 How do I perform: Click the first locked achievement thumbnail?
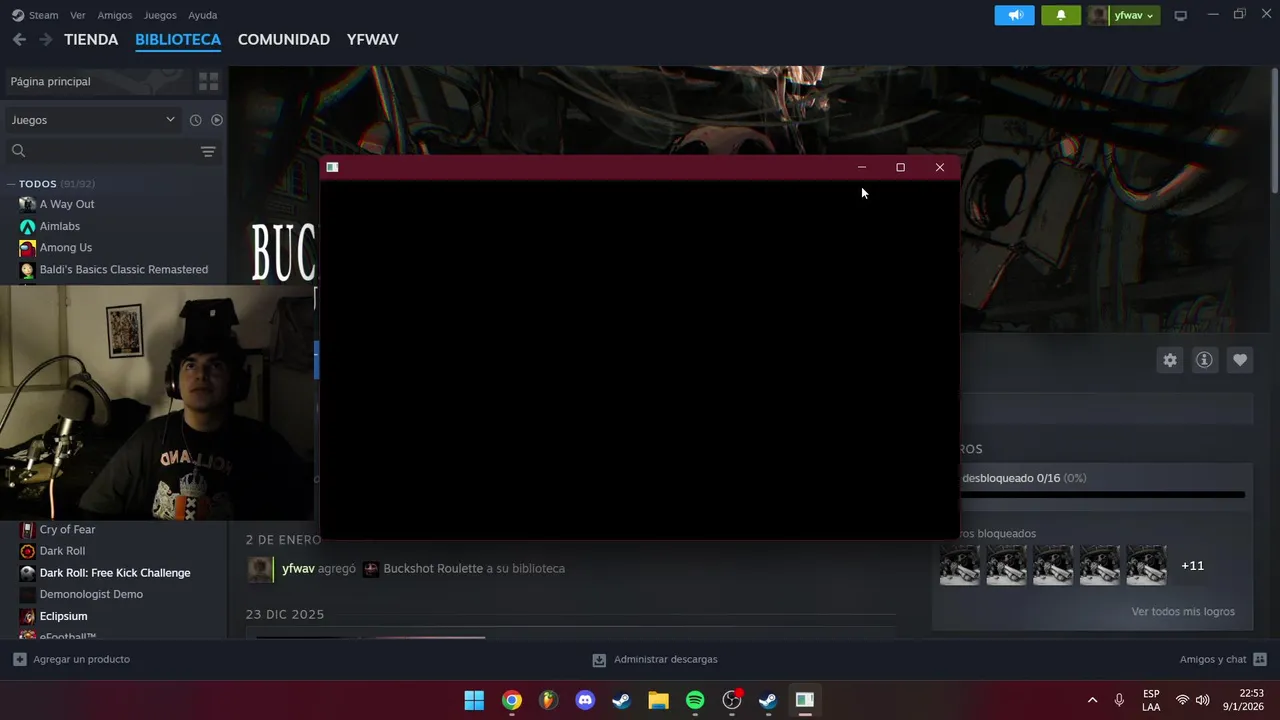coord(960,565)
